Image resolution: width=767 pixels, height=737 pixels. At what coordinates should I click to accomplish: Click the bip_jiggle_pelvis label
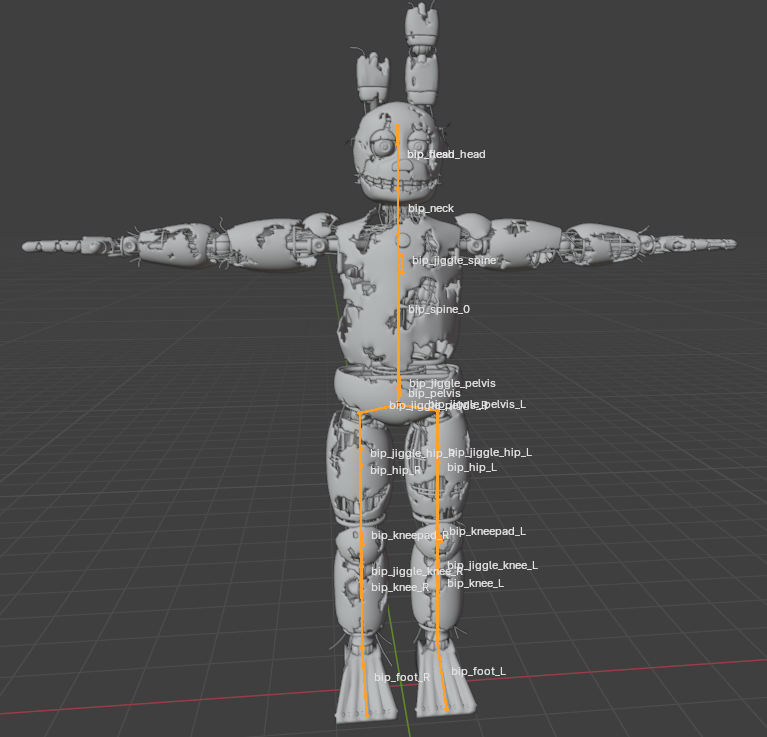pyautogui.click(x=452, y=383)
